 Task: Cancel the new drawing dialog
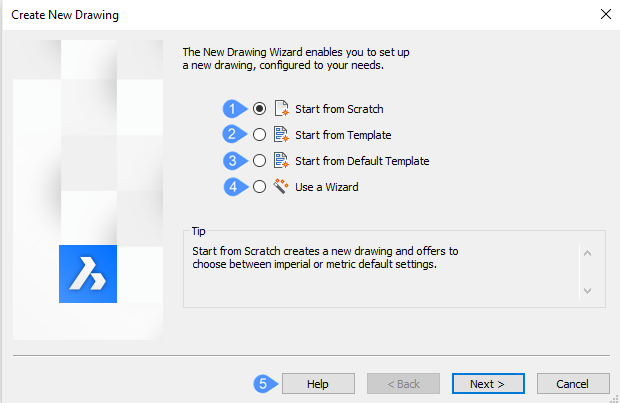(573, 383)
